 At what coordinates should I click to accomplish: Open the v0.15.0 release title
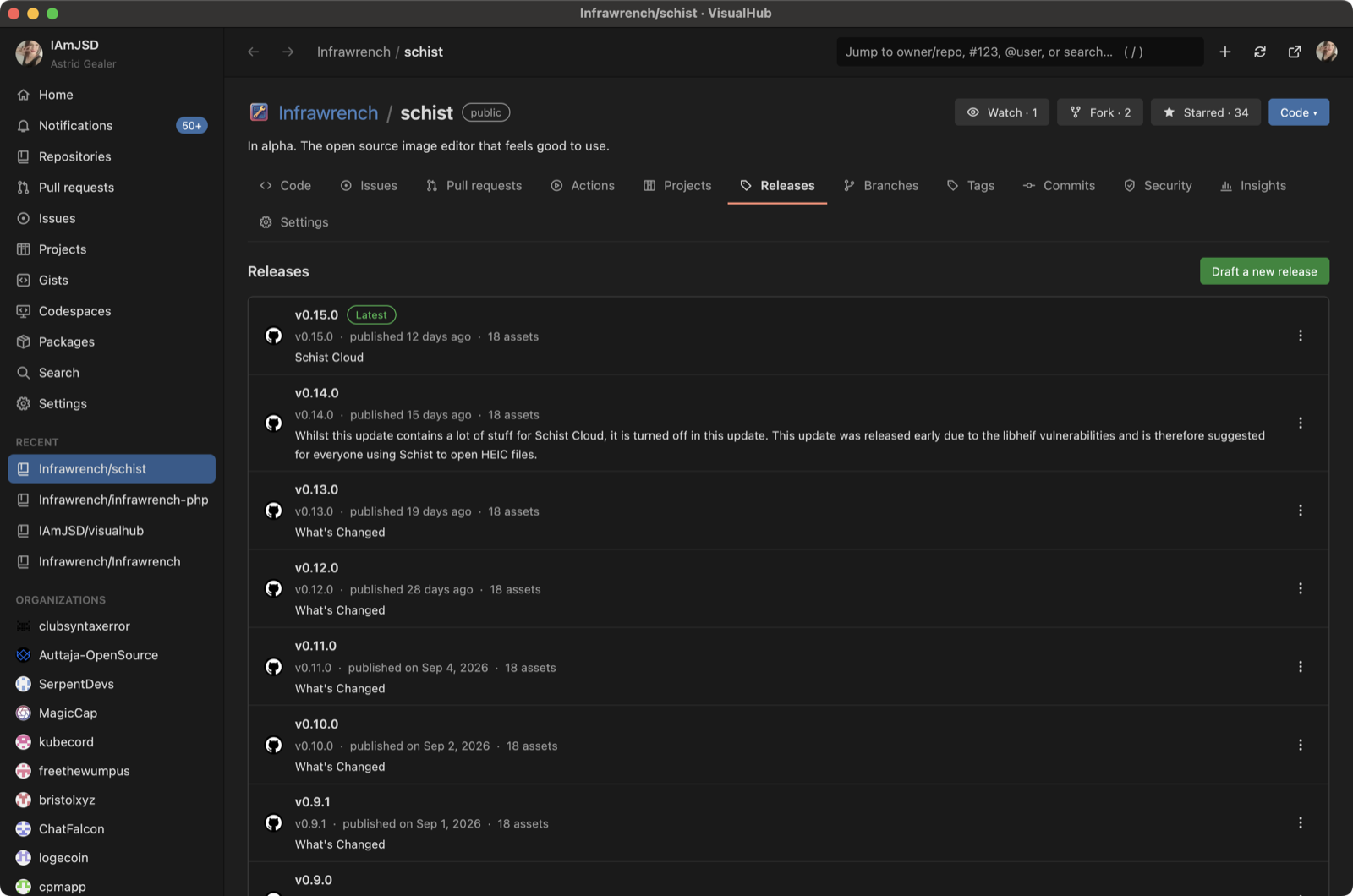[x=316, y=315]
